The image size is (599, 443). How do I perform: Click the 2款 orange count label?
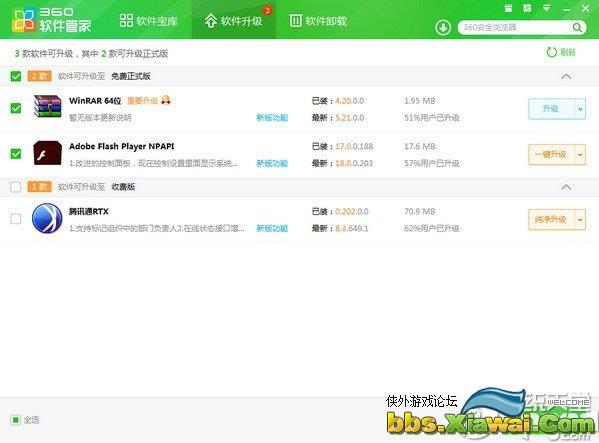[x=39, y=76]
